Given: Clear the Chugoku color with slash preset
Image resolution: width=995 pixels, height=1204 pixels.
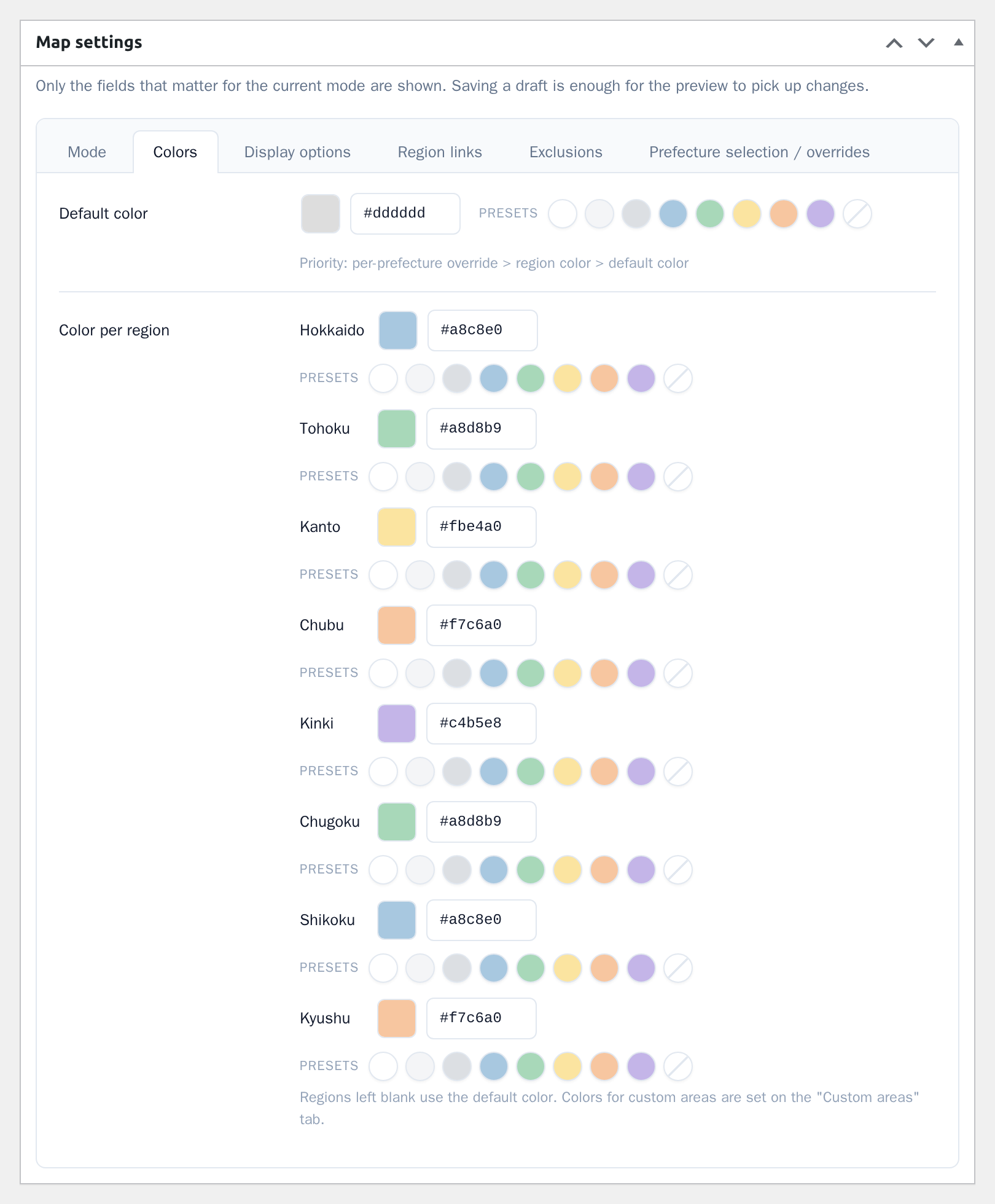Looking at the screenshot, I should [678, 870].
